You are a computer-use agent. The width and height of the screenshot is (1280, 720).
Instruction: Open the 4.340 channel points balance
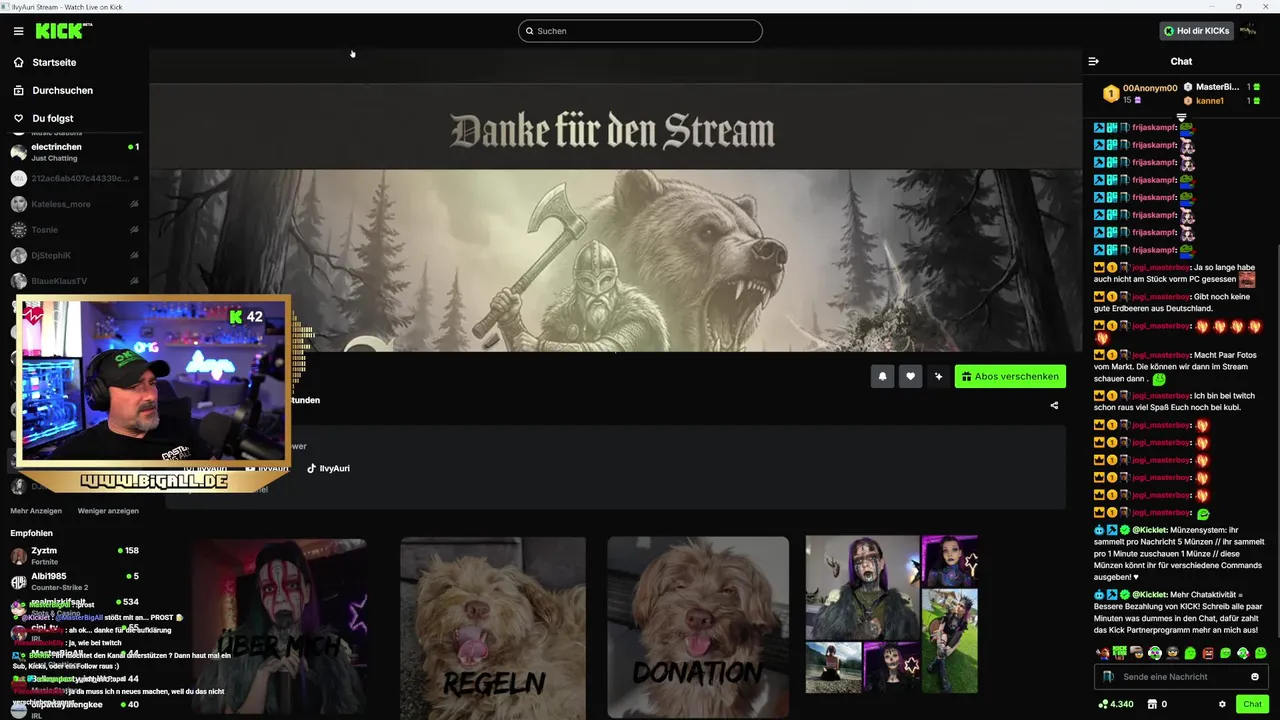click(x=1116, y=704)
